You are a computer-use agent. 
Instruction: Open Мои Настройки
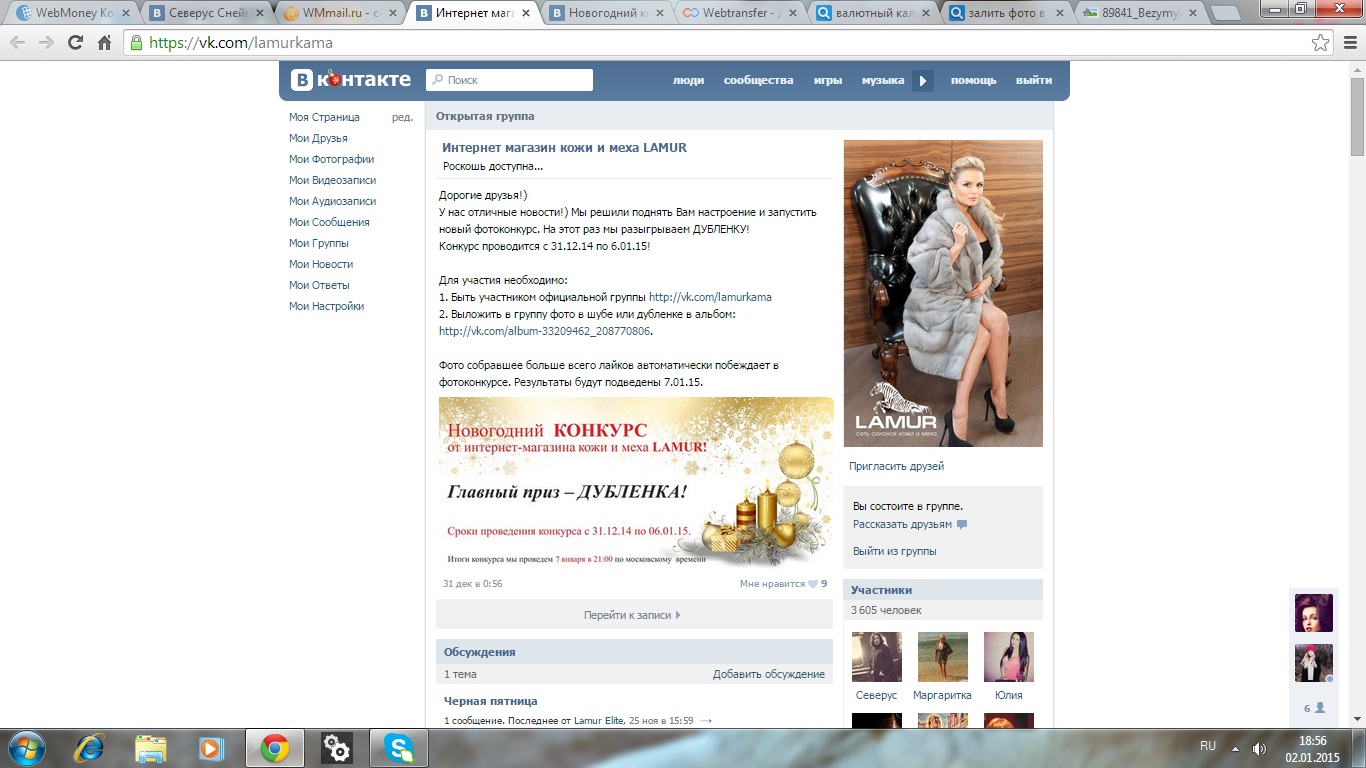click(x=326, y=306)
